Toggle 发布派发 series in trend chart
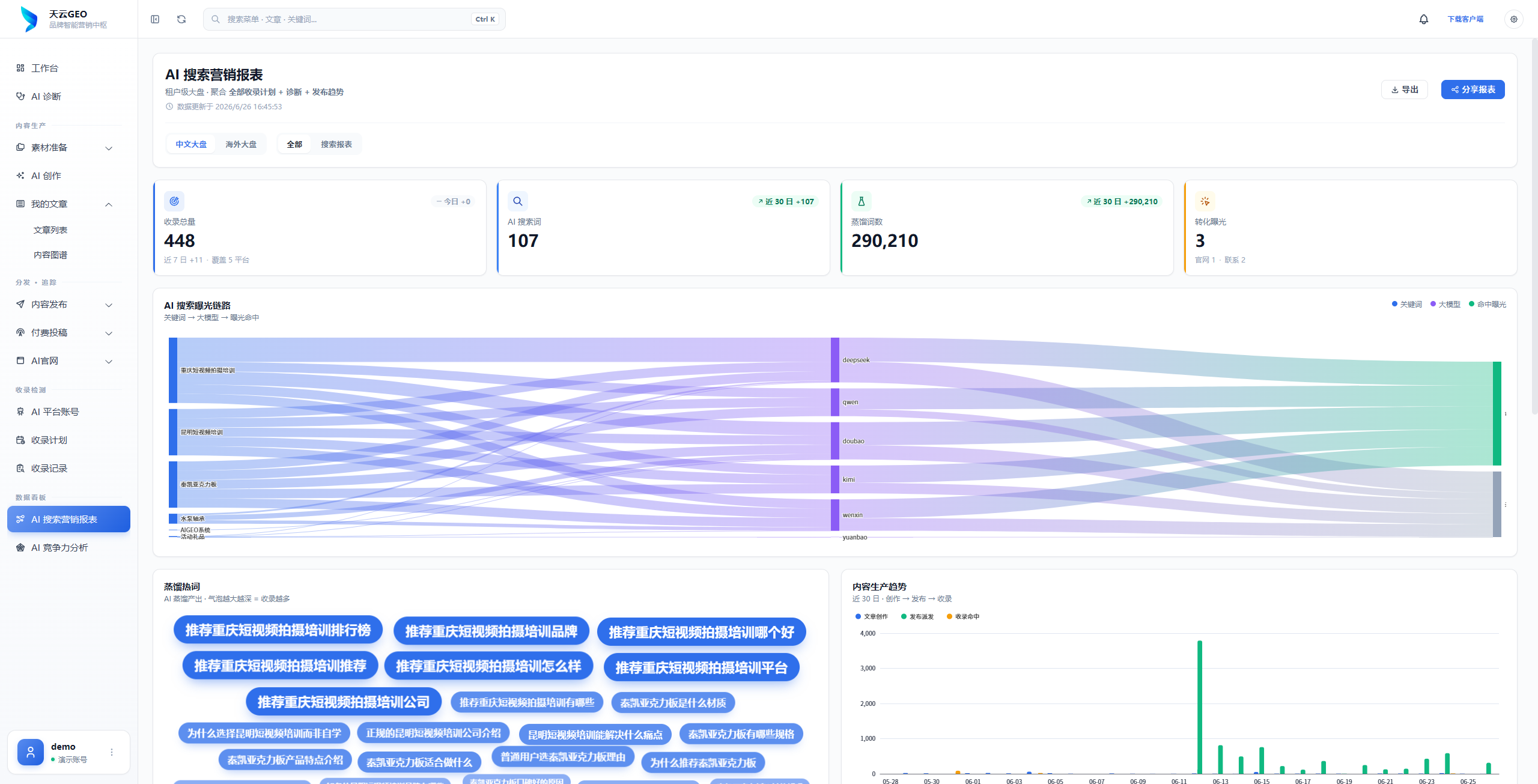This screenshot has height=784, width=1538. tap(917, 616)
